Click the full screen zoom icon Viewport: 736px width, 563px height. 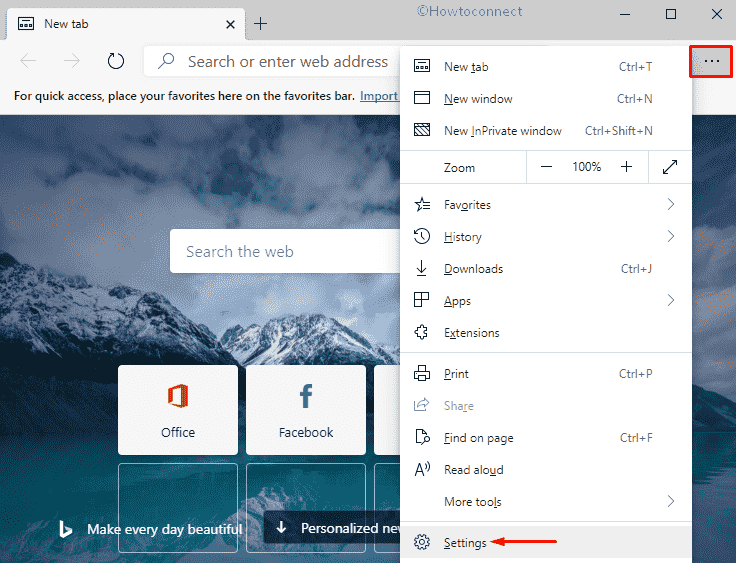point(669,167)
